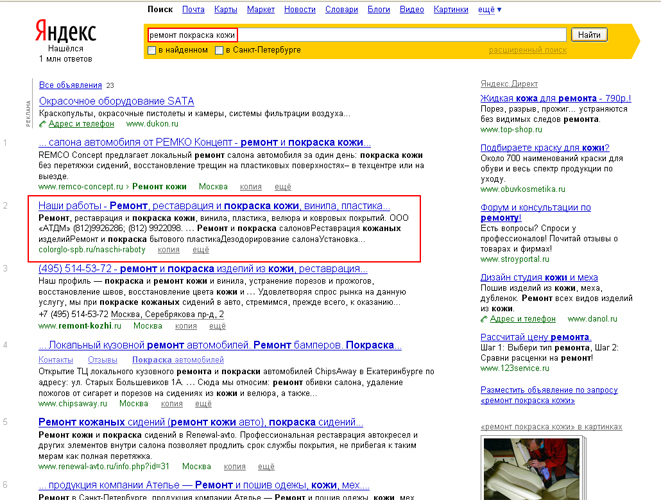Click the www.renewal-avto.ru/info.php?id=31 URL
Image resolution: width=661 pixels, height=500 pixels.
[x=104, y=467]
